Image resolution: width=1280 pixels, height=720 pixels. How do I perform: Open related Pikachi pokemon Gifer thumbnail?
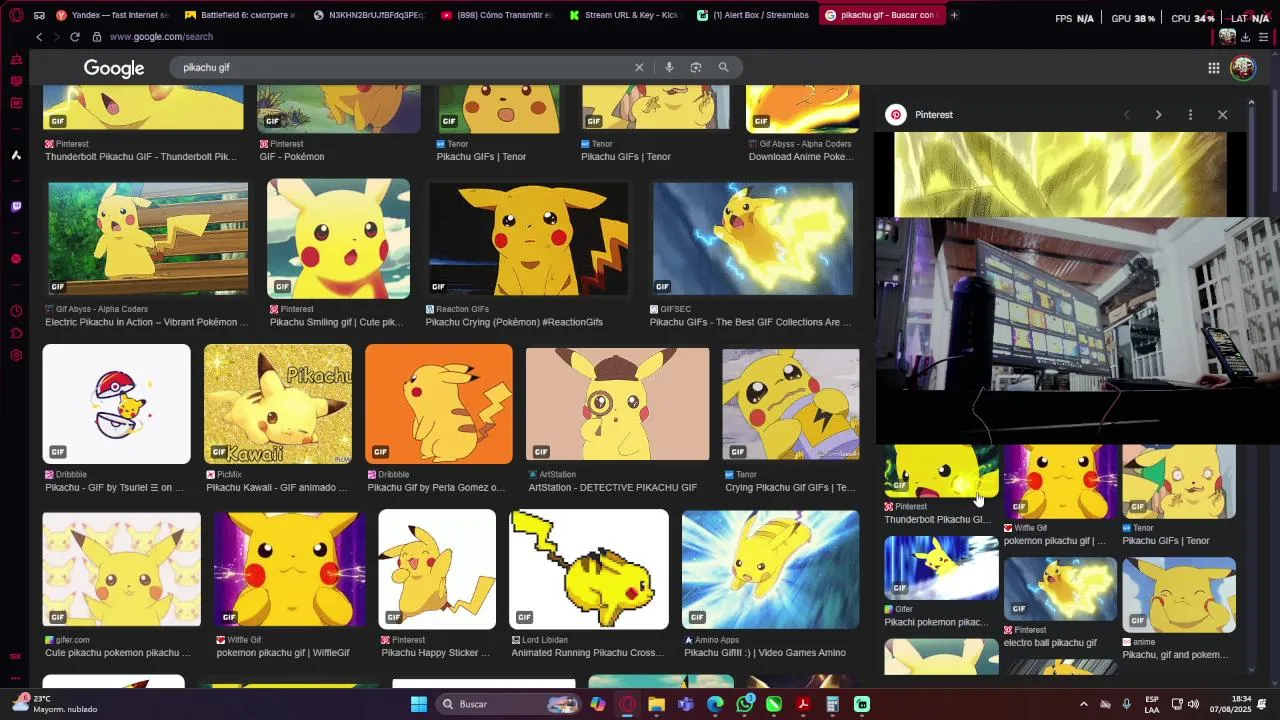[941, 567]
